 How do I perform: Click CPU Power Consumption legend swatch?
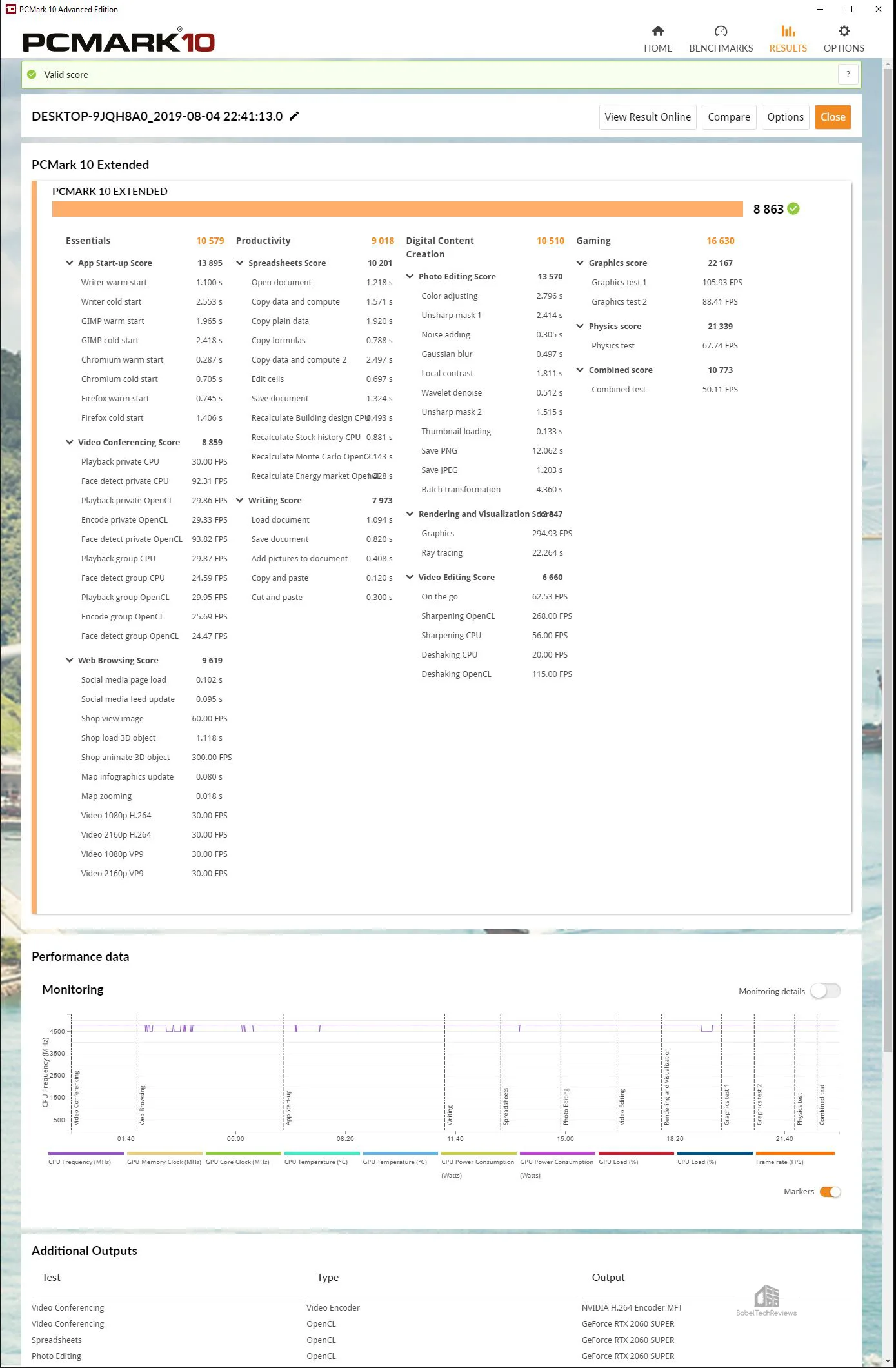479,1153
